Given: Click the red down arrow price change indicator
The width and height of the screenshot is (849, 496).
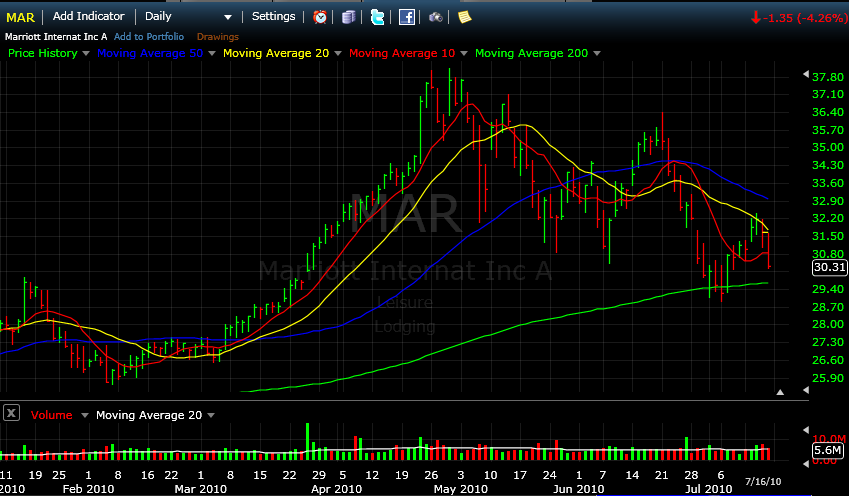Looking at the screenshot, I should [756, 18].
